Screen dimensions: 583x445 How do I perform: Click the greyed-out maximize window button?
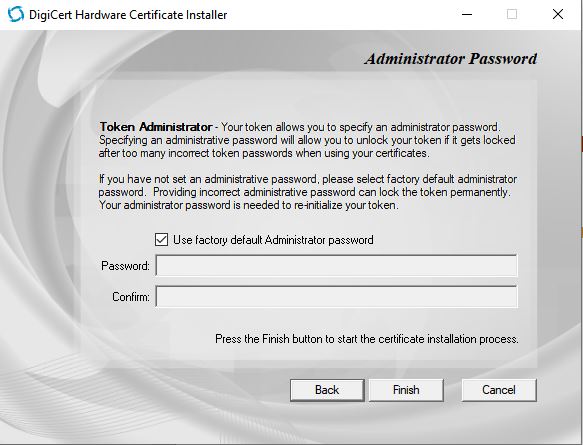(512, 14)
